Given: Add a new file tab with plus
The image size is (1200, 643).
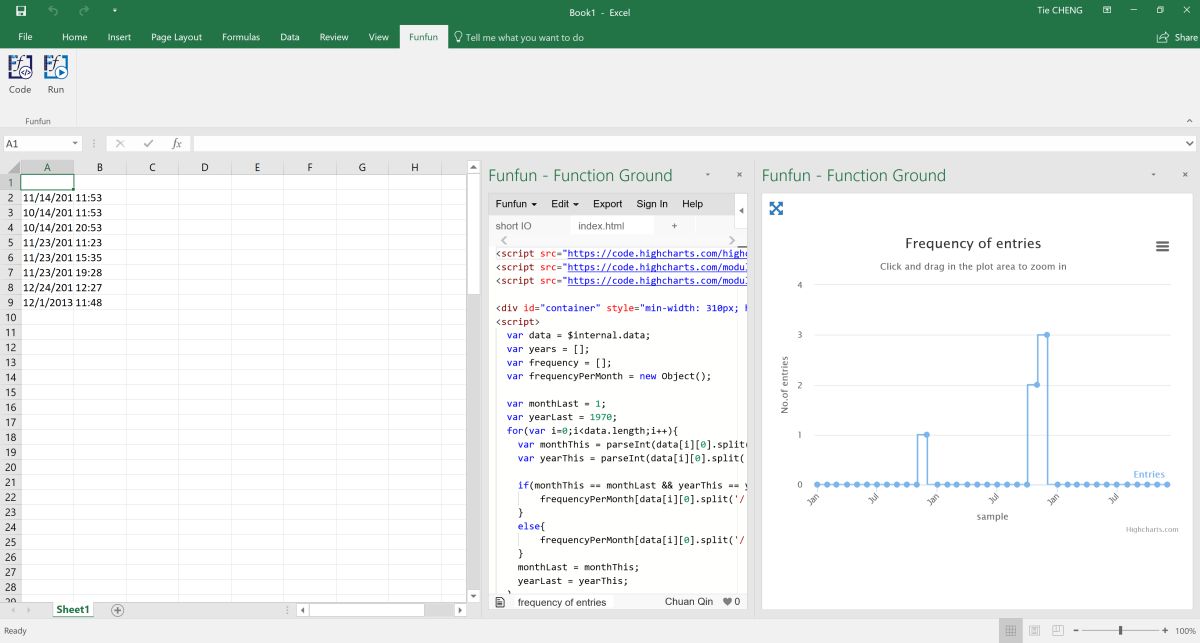Looking at the screenshot, I should [x=674, y=226].
